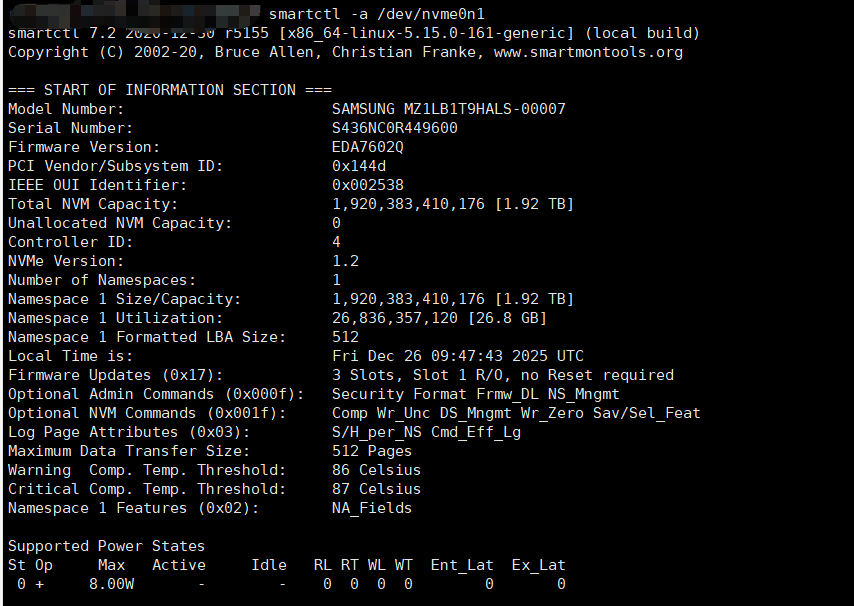The image size is (854, 606).
Task: Click the 8.00W max power value
Action: 111,584
